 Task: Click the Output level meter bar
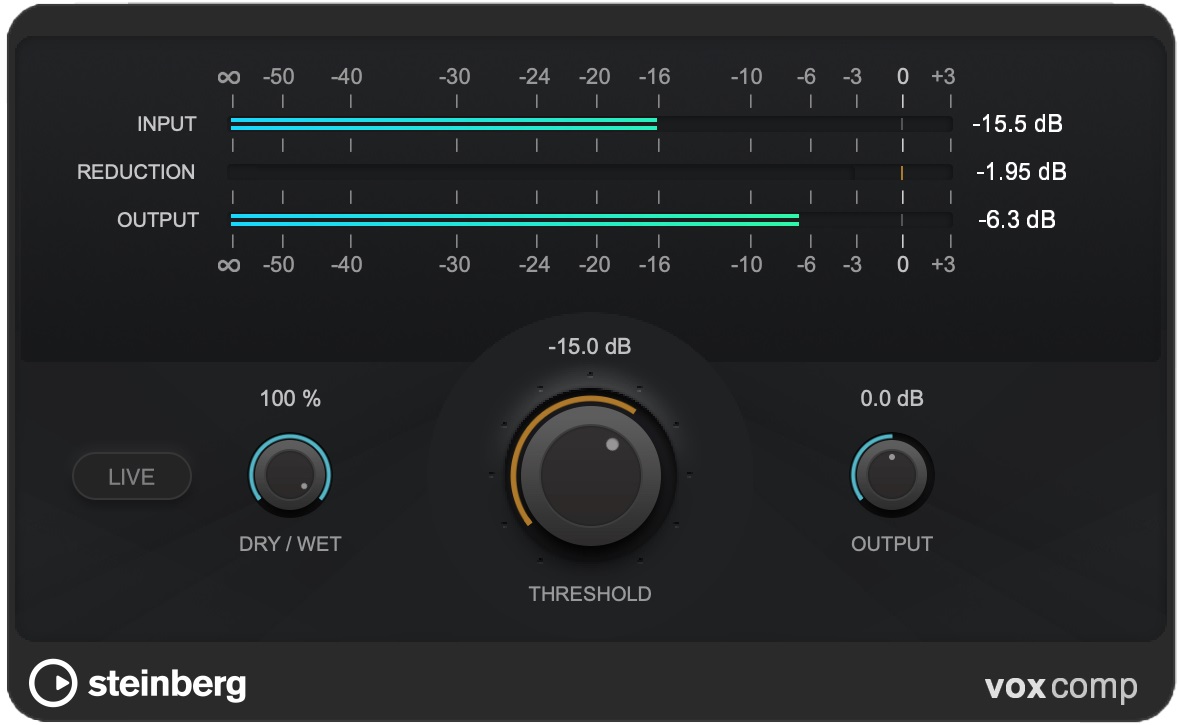coord(590,220)
